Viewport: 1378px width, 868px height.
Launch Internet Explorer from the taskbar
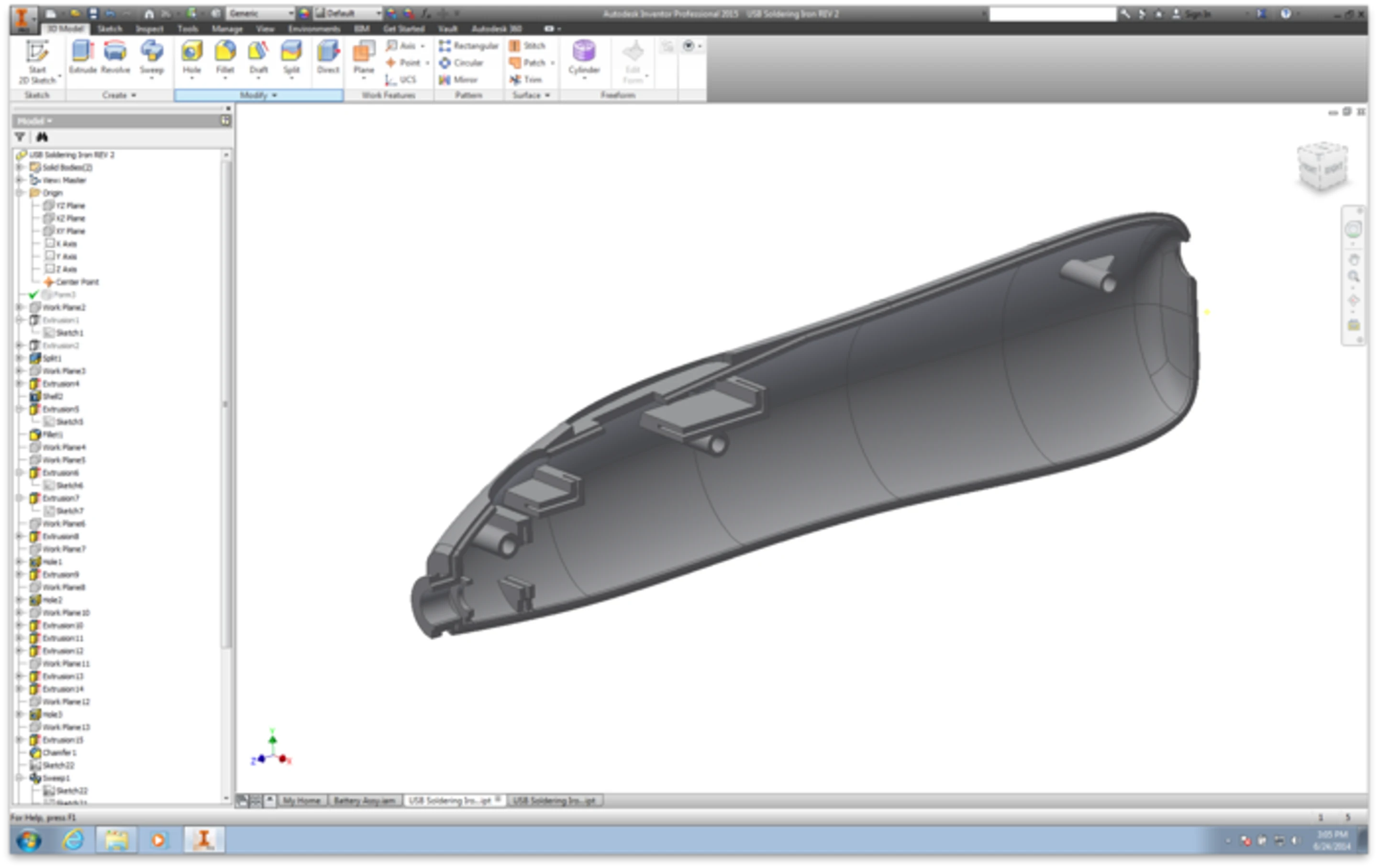73,841
